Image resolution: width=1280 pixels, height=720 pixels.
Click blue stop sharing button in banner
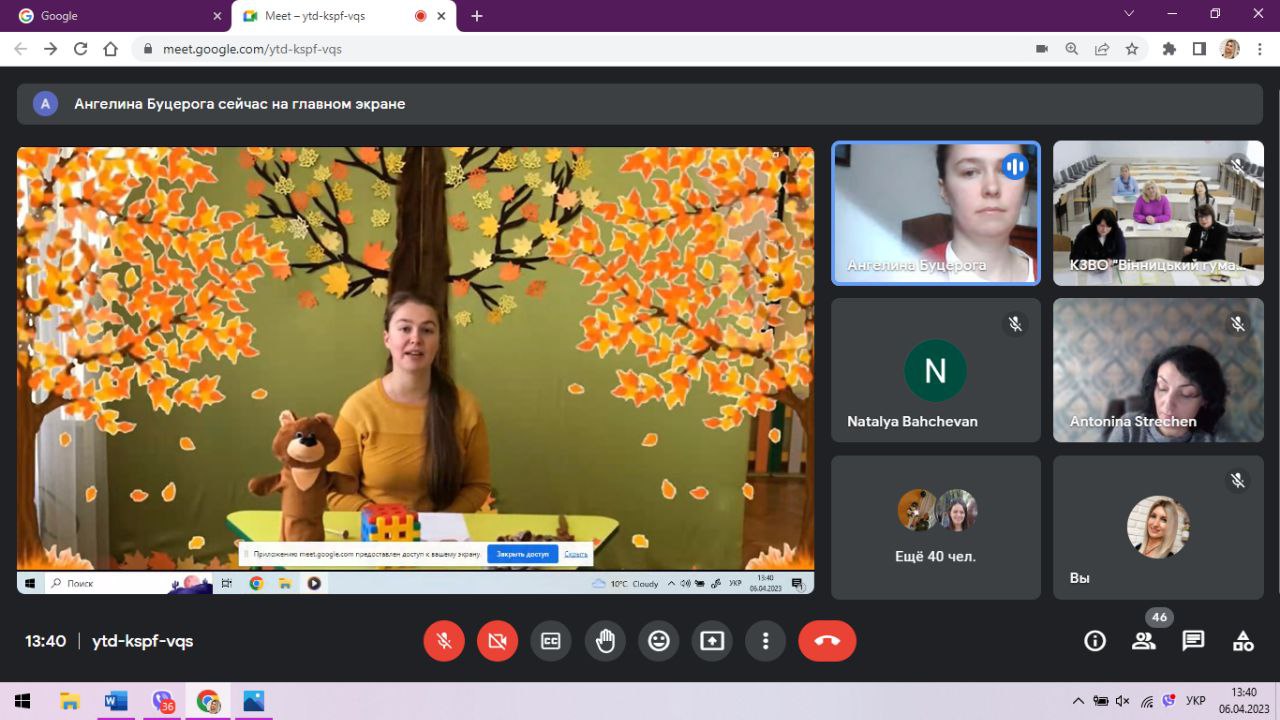pos(522,554)
